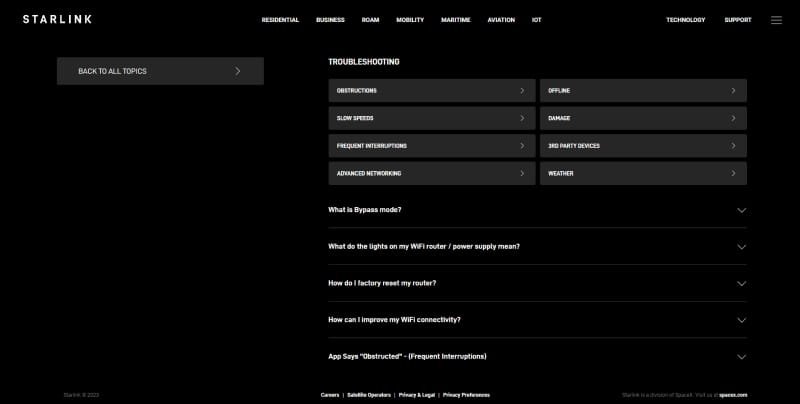
Task: Expand the App Says Obstructed chevron
Action: click(x=741, y=357)
